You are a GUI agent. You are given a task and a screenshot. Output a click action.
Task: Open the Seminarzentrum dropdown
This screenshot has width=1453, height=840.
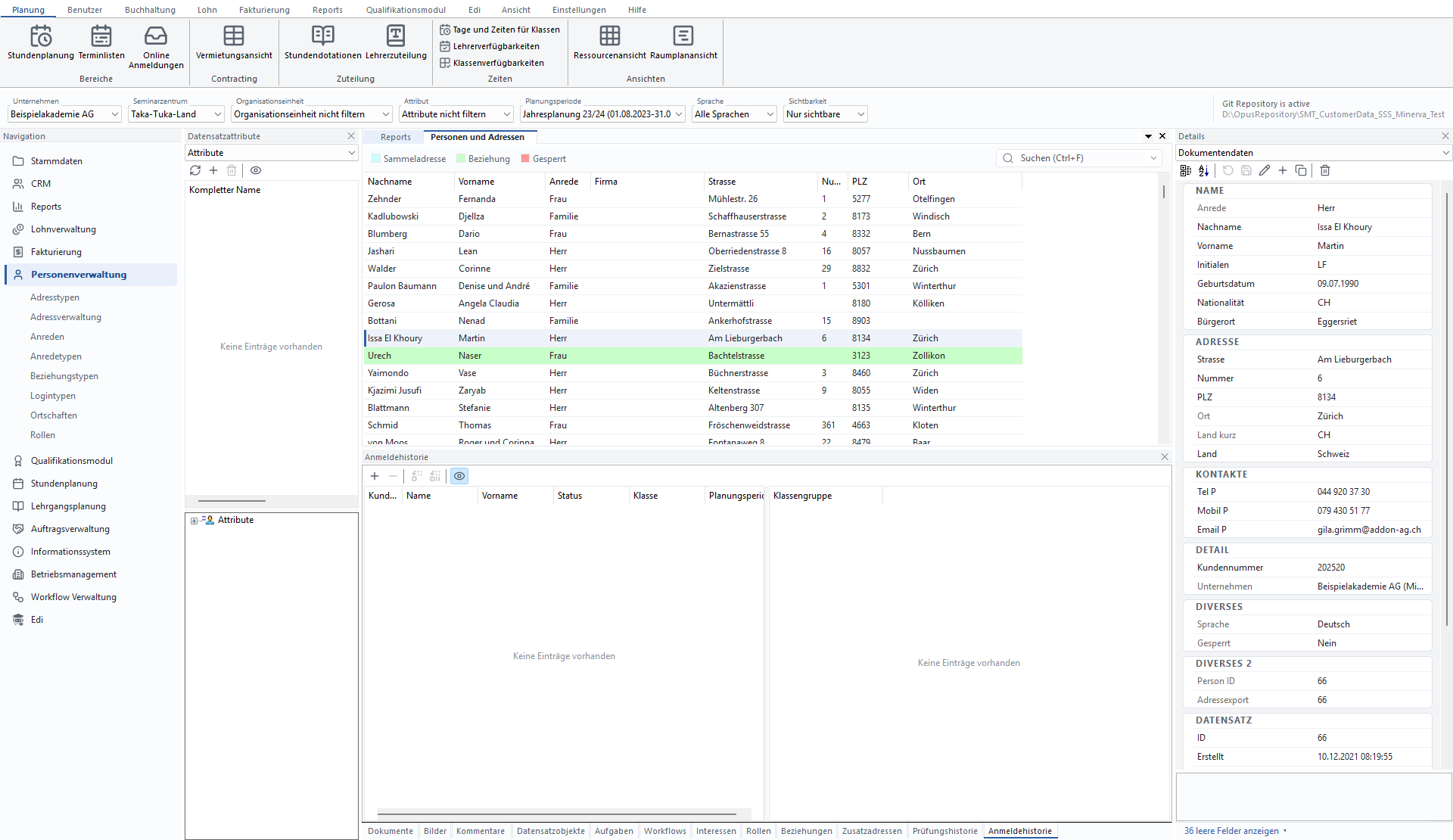[x=176, y=114]
